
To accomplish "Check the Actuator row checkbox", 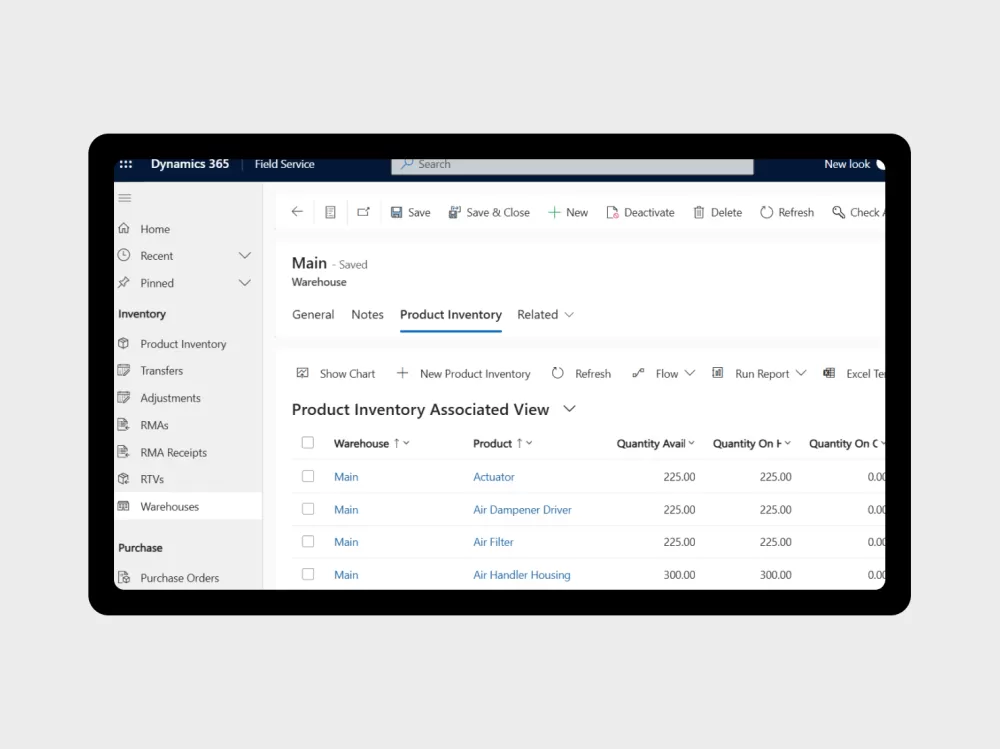I will pyautogui.click(x=308, y=476).
